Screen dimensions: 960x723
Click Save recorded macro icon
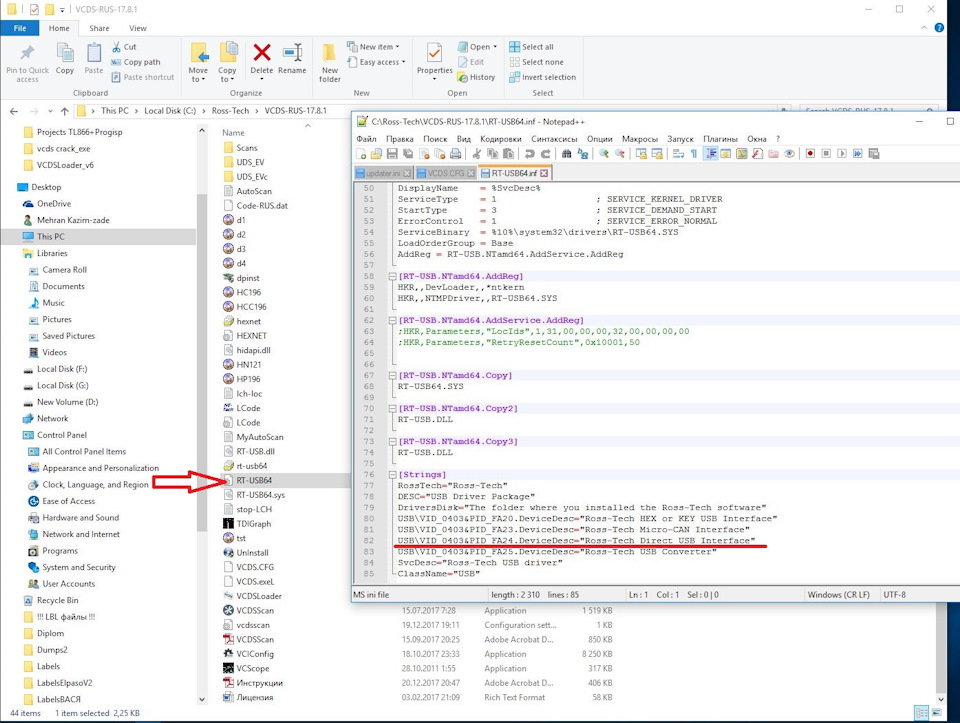(x=874, y=154)
